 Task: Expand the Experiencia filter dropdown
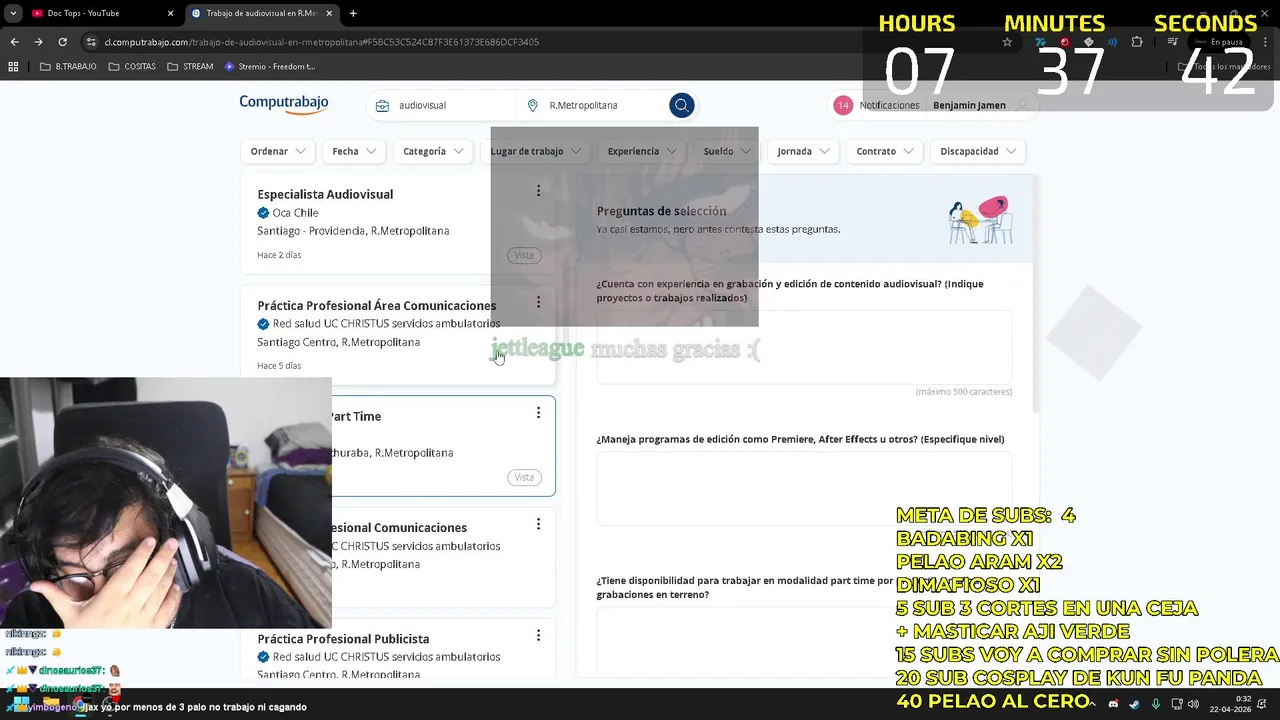[x=641, y=151]
